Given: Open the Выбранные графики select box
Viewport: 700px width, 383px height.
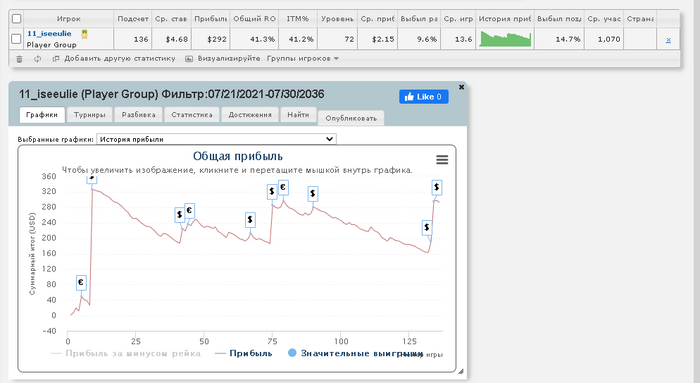Looking at the screenshot, I should coord(217,139).
